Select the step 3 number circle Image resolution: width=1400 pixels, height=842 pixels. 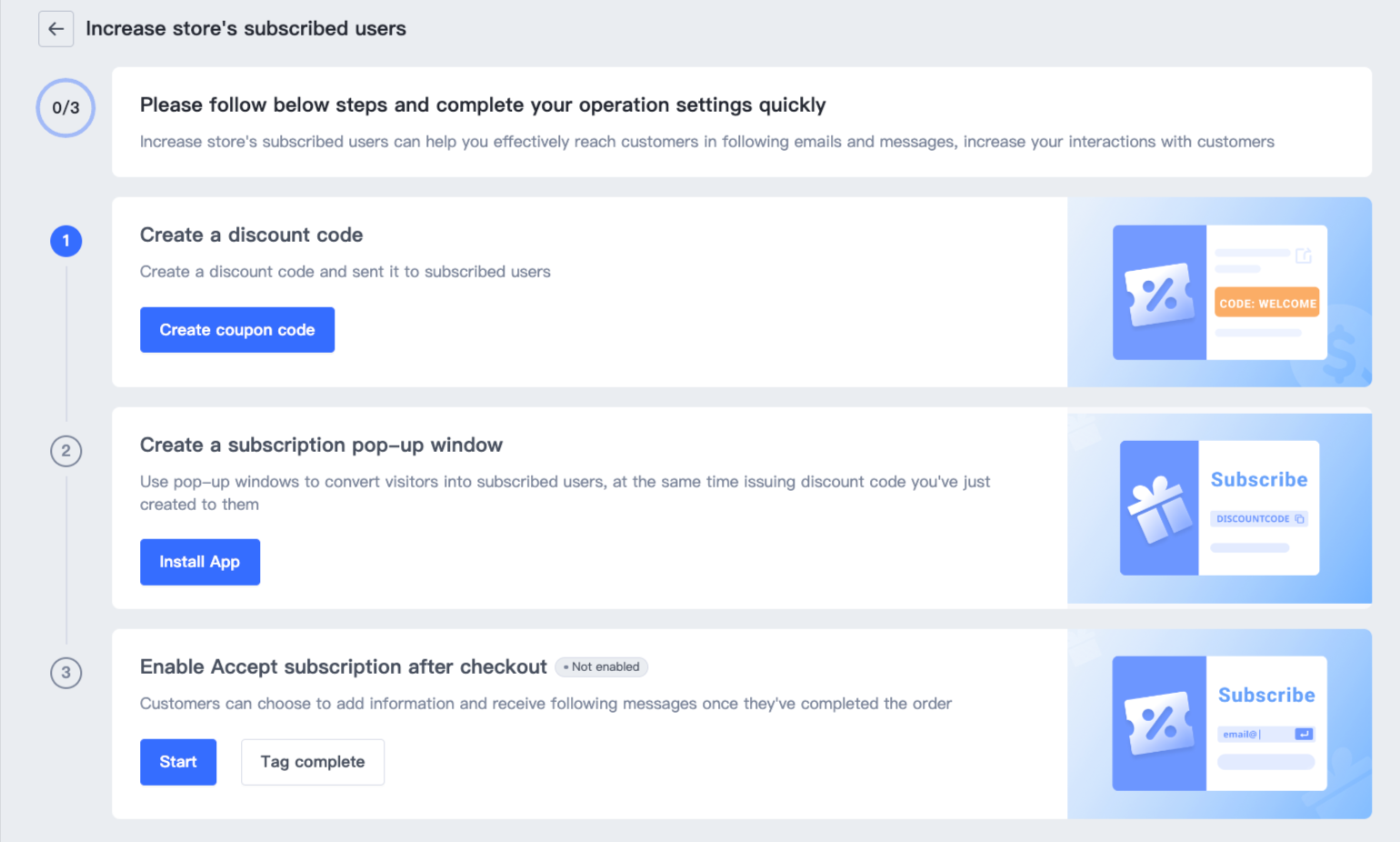65,673
